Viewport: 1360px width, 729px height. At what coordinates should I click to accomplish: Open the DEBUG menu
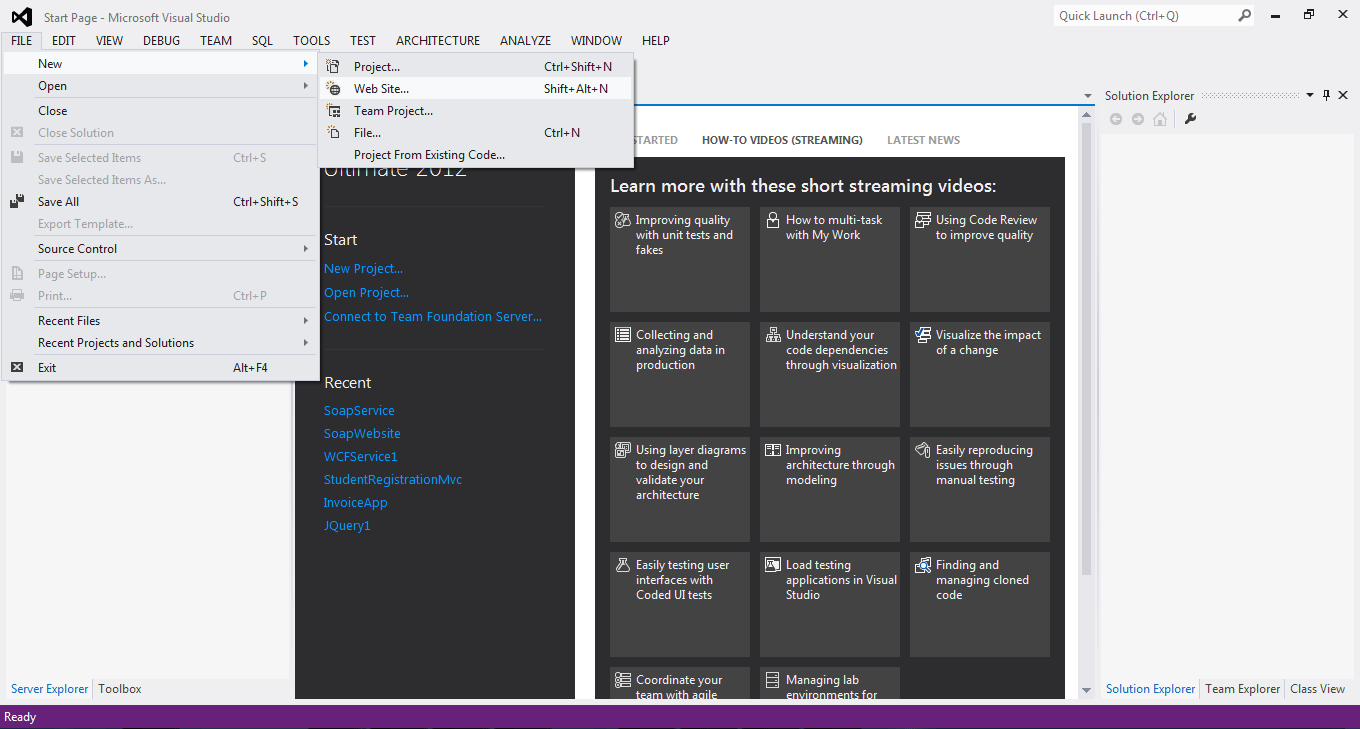pyautogui.click(x=161, y=41)
